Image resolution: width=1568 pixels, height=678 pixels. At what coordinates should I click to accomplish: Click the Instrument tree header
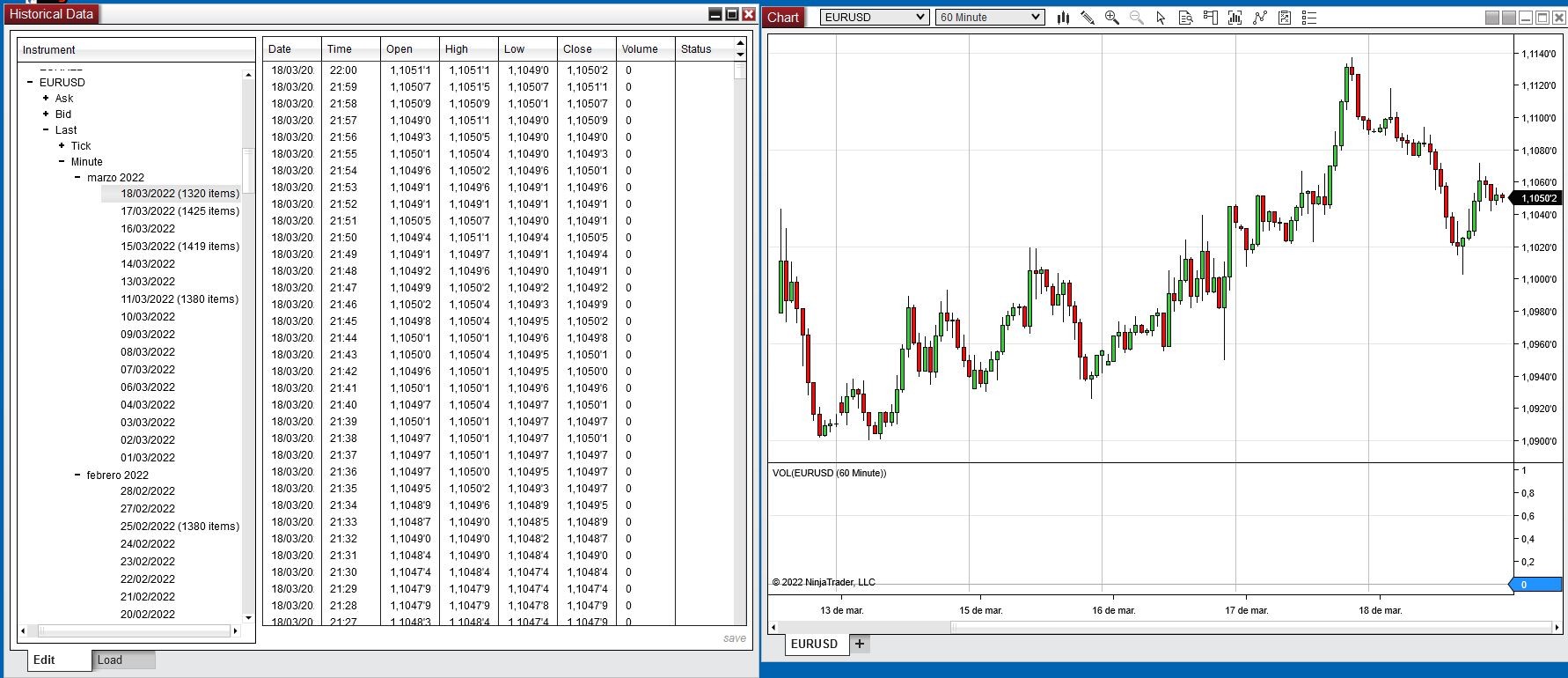pyautogui.click(x=136, y=50)
